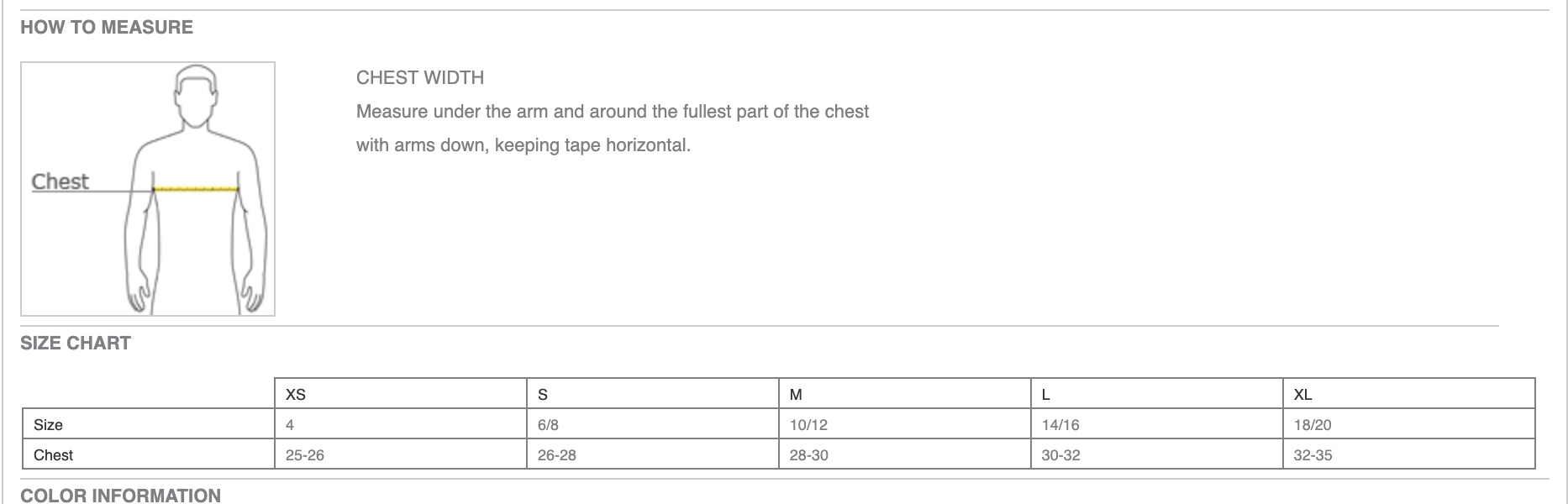Click the yellow chest line on figure
1568x504 pixels.
pos(196,189)
